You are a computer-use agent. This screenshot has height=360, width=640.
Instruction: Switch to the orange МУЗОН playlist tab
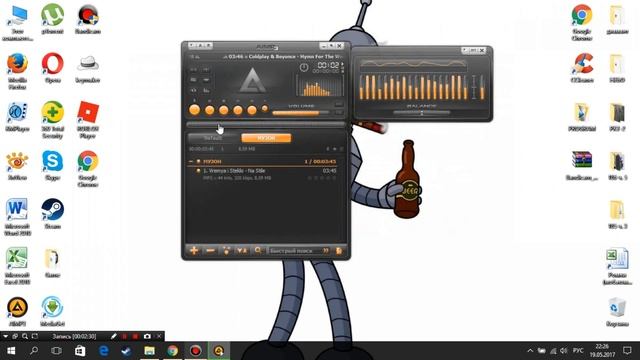pos(266,138)
